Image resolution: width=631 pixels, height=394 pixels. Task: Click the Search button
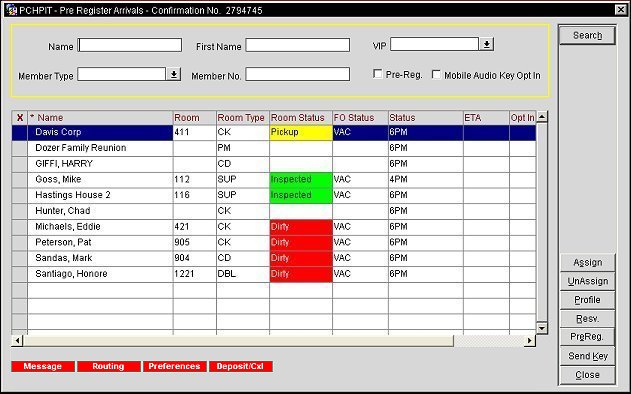point(587,35)
